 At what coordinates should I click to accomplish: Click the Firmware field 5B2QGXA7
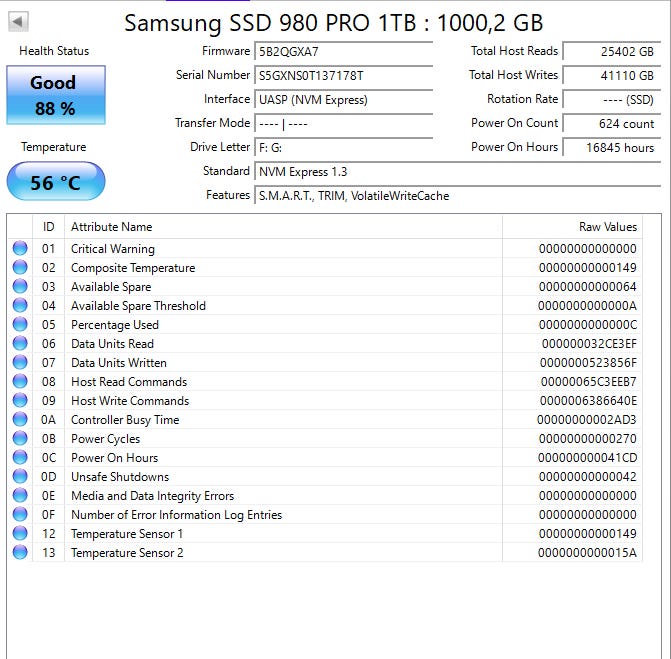pos(344,51)
